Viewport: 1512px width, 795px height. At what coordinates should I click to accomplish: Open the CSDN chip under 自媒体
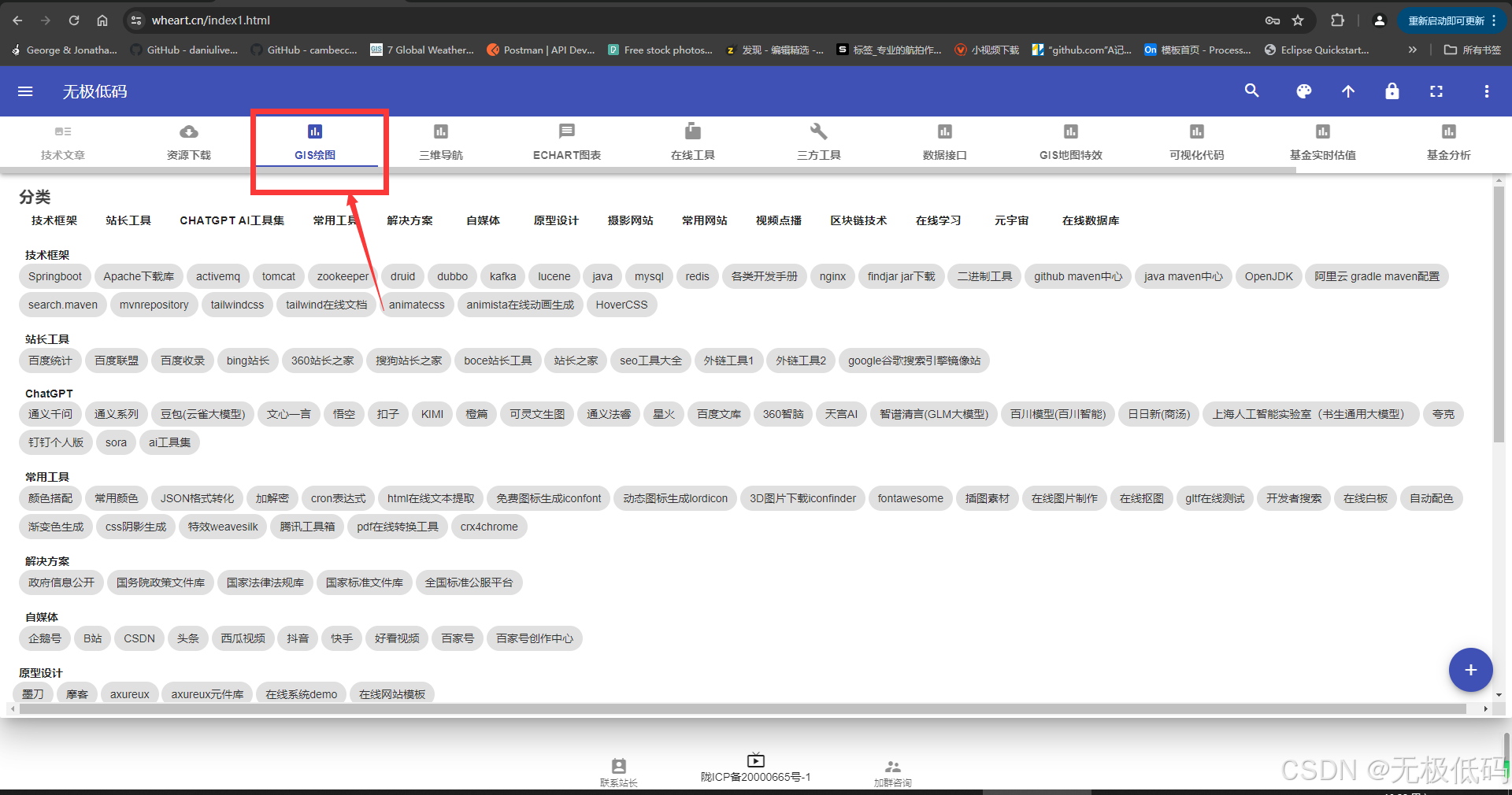point(139,638)
